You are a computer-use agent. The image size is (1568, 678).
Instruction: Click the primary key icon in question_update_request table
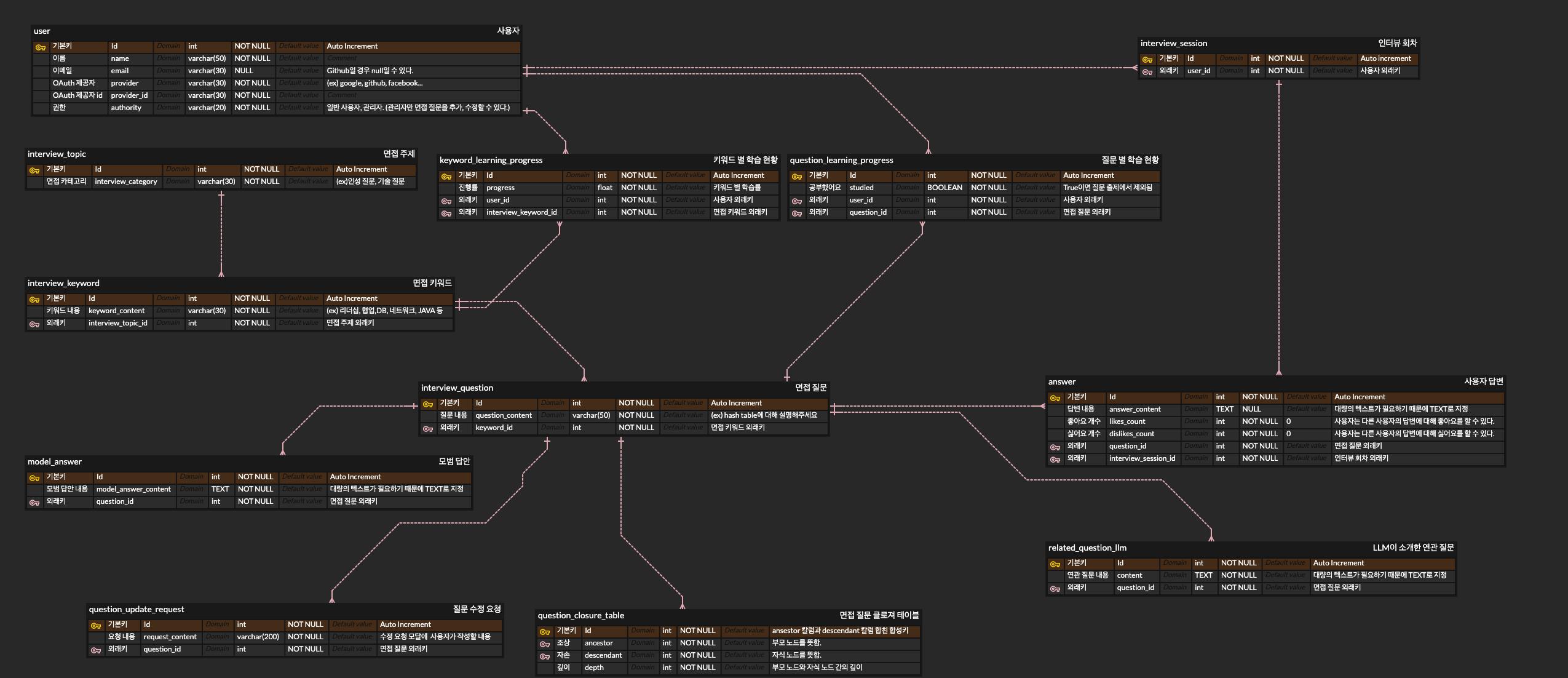[96, 626]
